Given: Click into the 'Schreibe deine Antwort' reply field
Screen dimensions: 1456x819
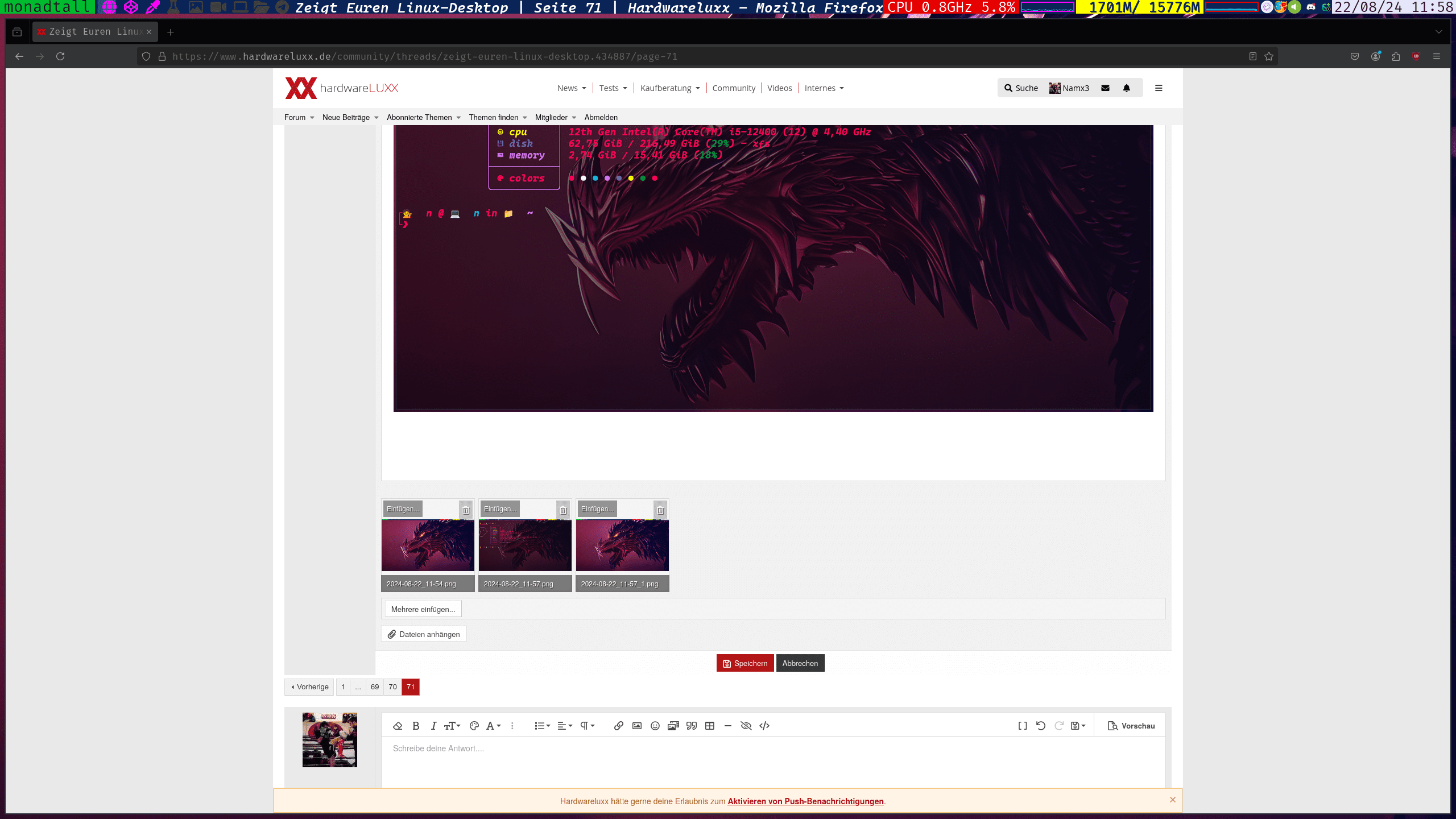Looking at the screenshot, I should [773, 762].
